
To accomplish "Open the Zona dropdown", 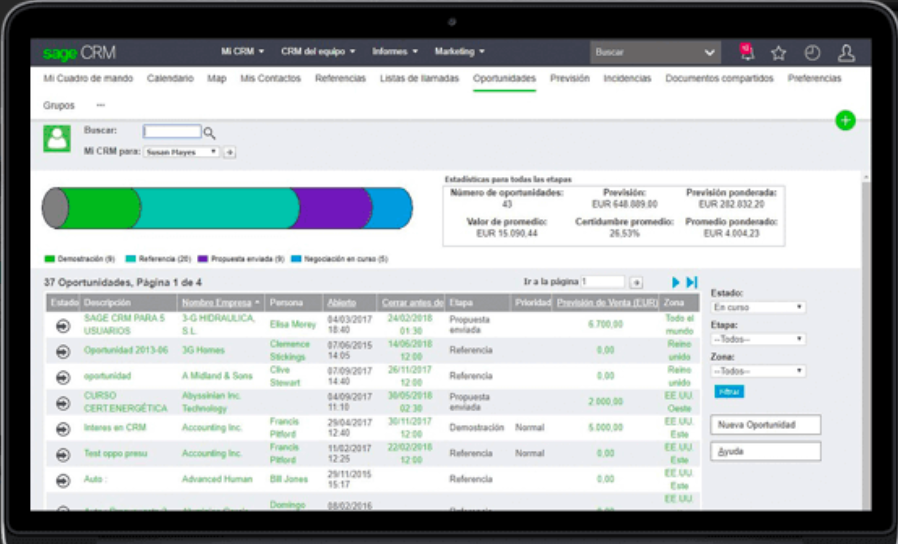I will coord(758,371).
